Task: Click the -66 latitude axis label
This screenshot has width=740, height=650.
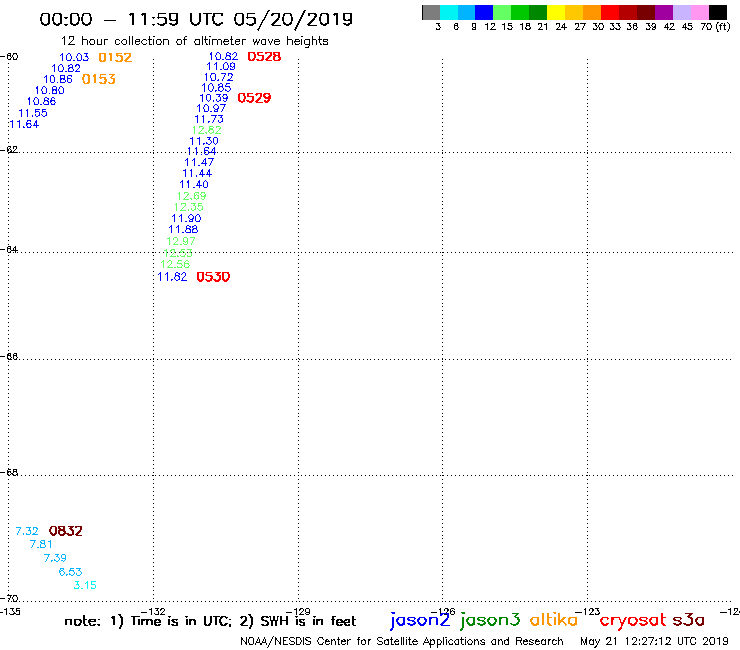Action: [9, 356]
